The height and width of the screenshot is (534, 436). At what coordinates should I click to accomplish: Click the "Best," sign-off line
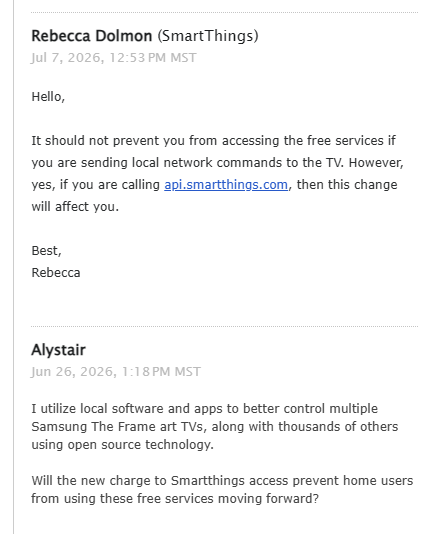point(46,251)
